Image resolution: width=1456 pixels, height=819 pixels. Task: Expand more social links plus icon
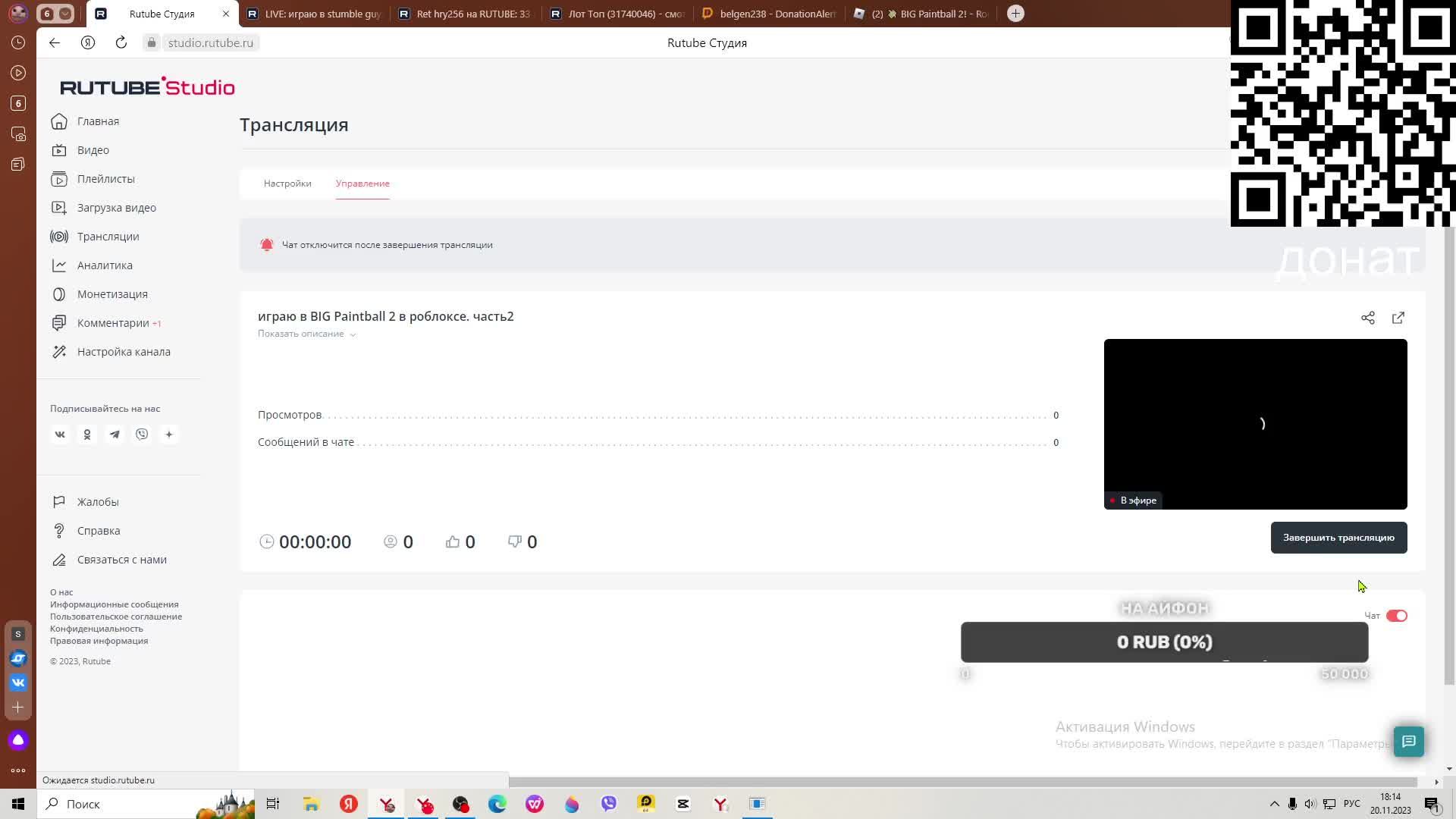click(x=169, y=435)
